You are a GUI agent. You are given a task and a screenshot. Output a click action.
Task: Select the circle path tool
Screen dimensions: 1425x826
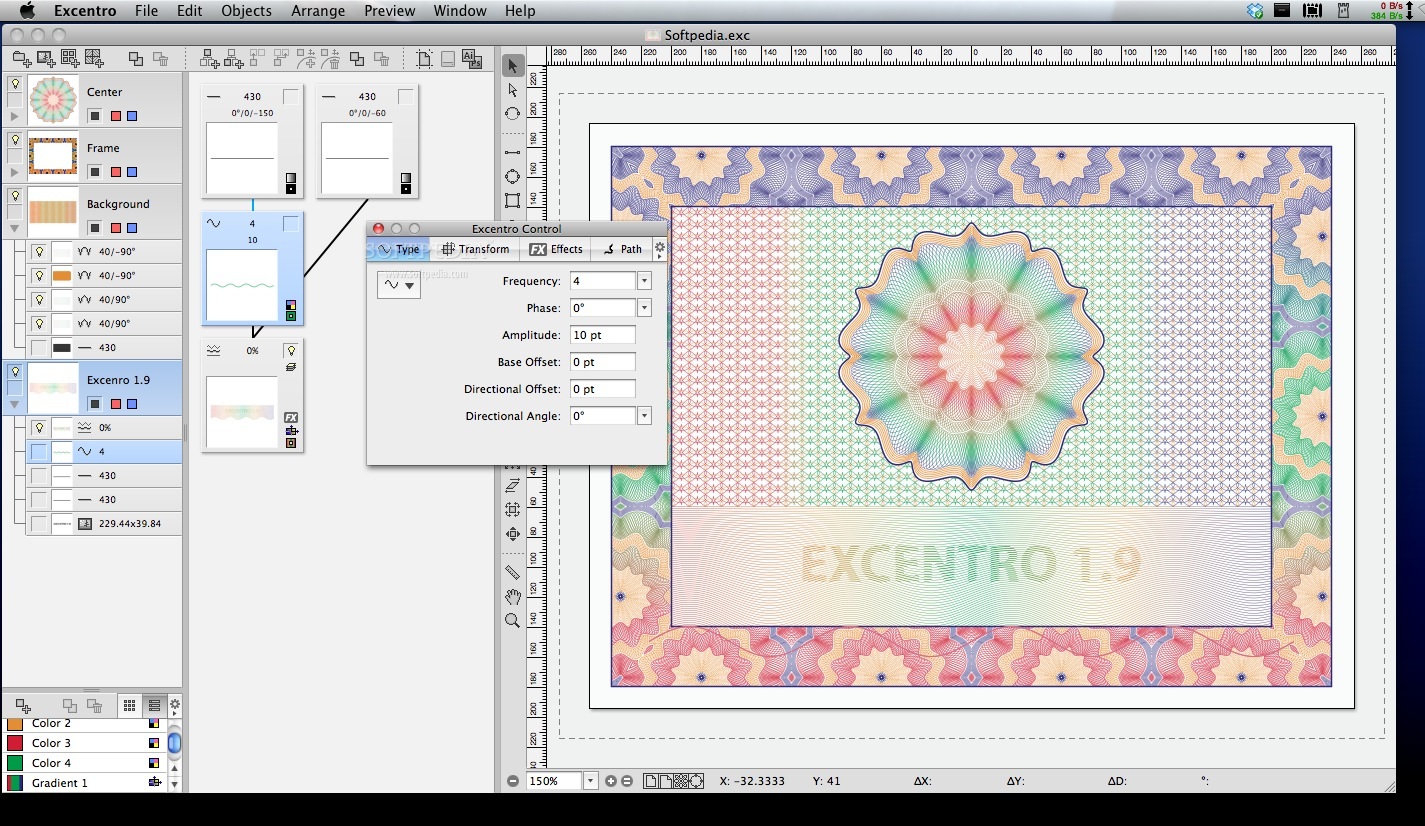click(512, 176)
